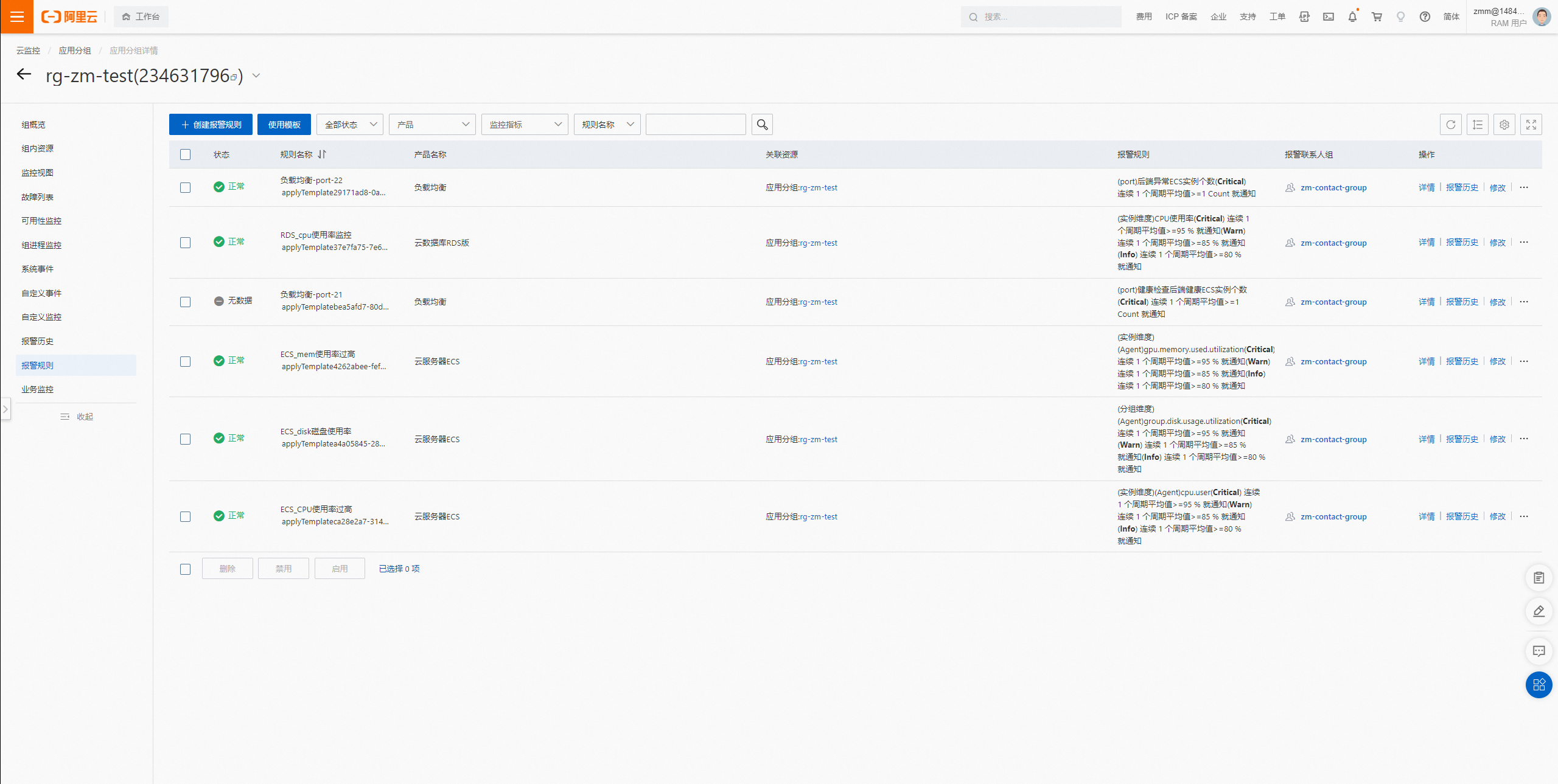The height and width of the screenshot is (784, 1558).
Task: Click 修改 for ECS_disk磁盘使用率 rule
Action: tap(1497, 439)
